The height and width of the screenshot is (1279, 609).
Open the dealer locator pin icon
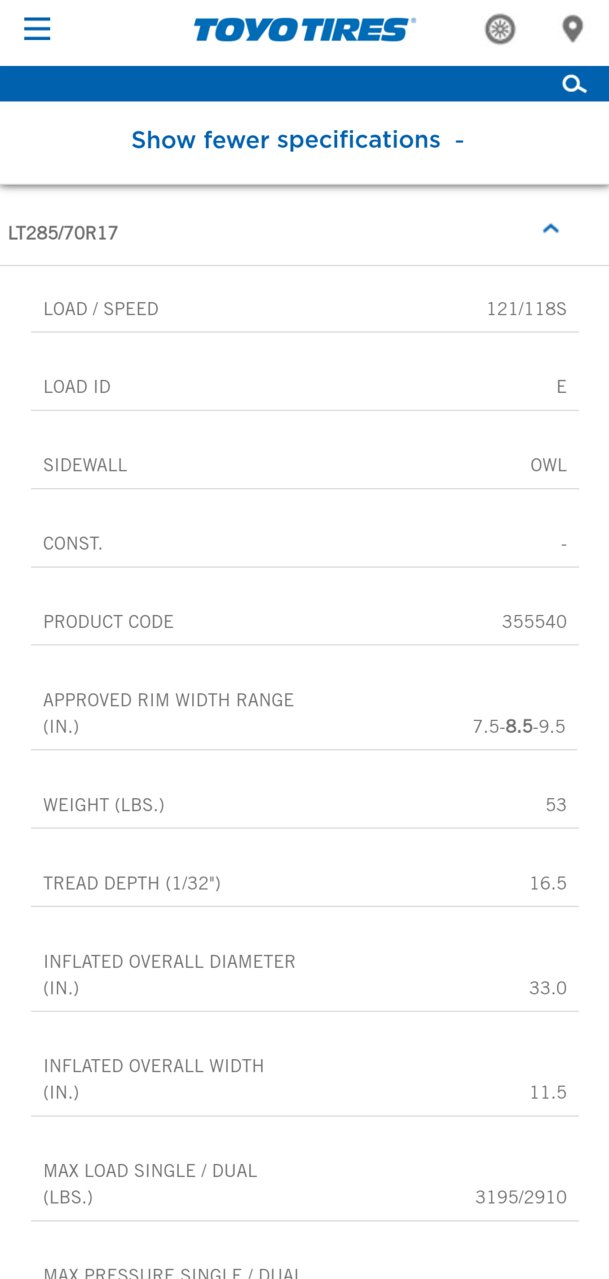click(x=572, y=29)
